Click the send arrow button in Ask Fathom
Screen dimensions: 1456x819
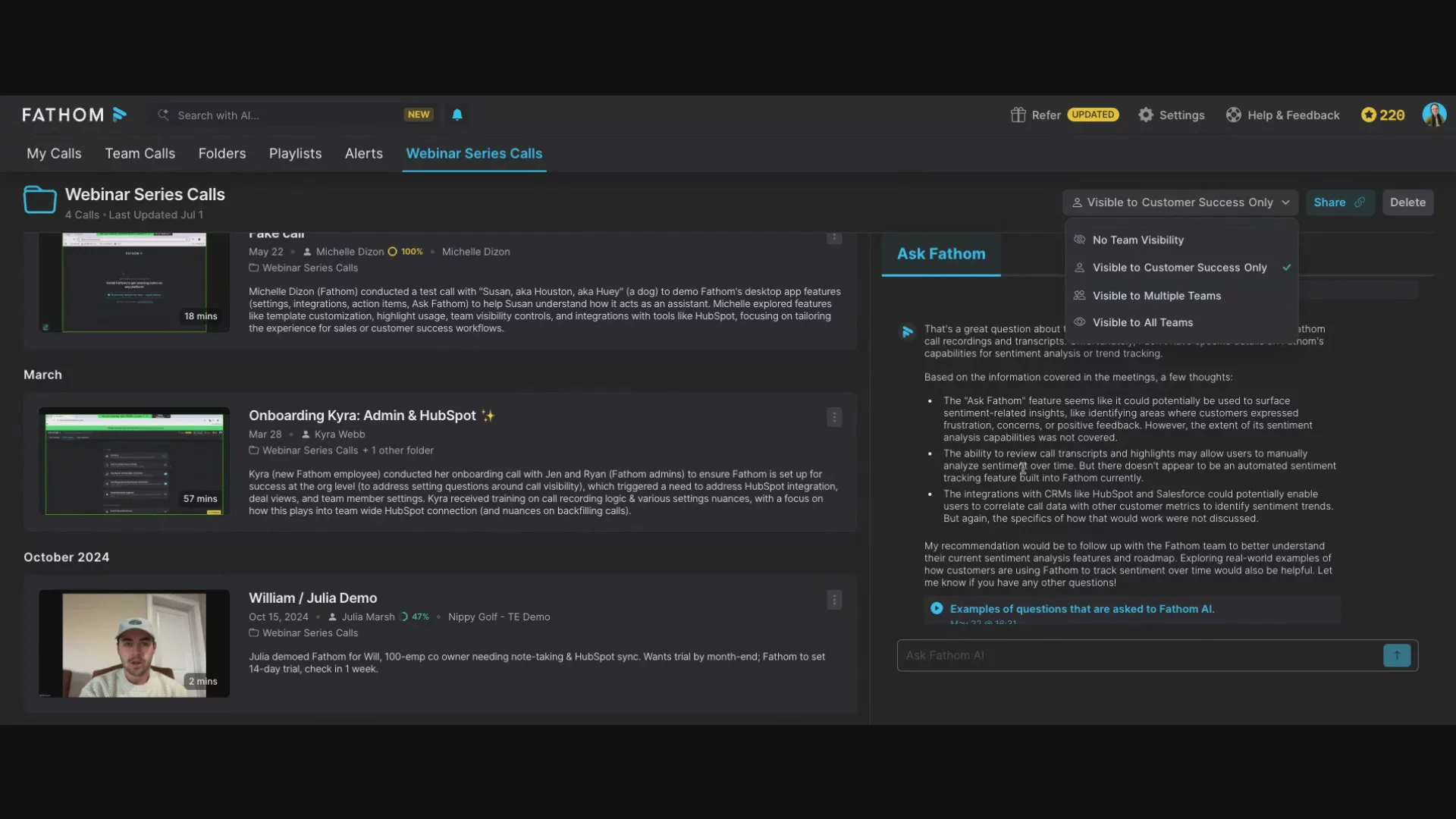1397,655
